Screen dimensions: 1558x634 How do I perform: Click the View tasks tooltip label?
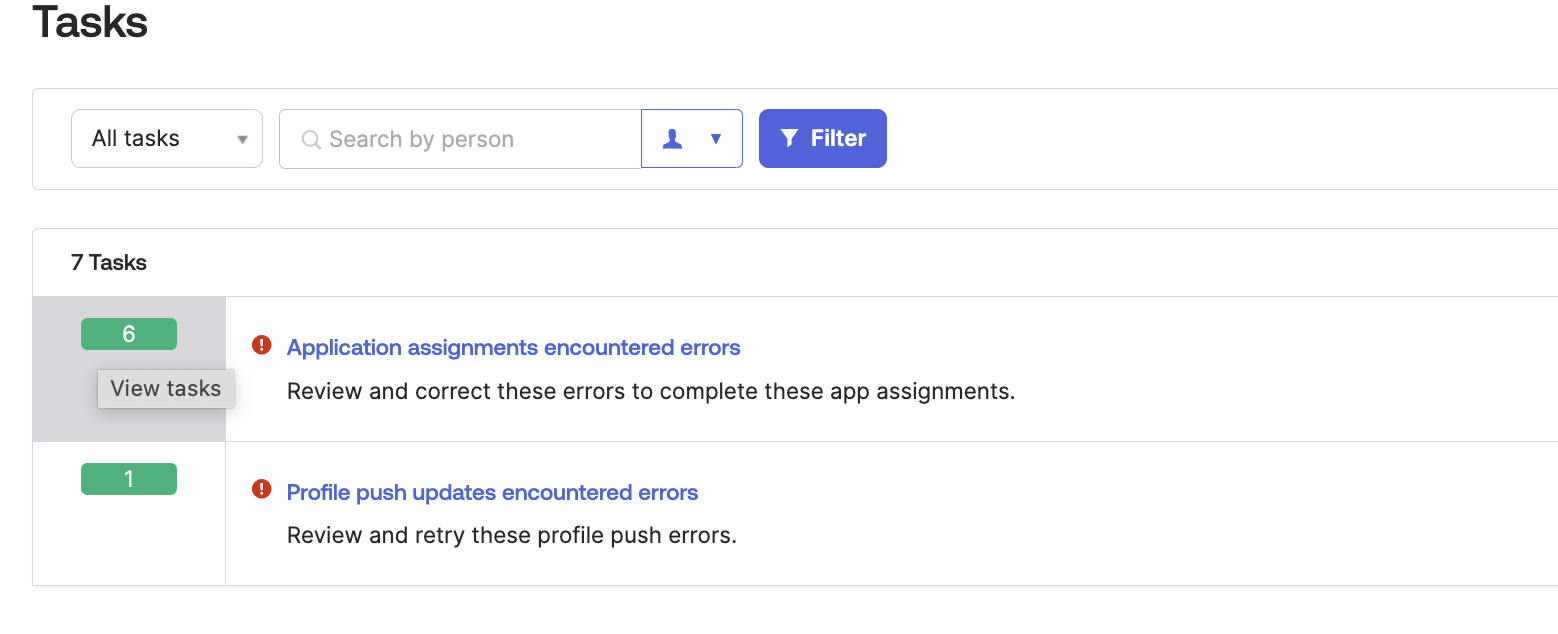[166, 389]
